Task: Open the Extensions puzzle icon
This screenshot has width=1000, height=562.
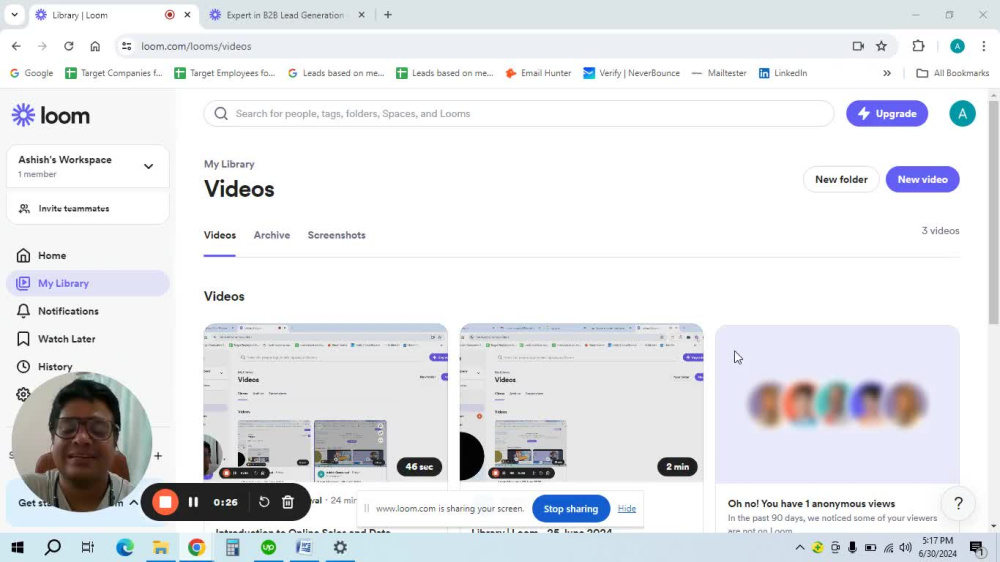Action: [x=918, y=46]
